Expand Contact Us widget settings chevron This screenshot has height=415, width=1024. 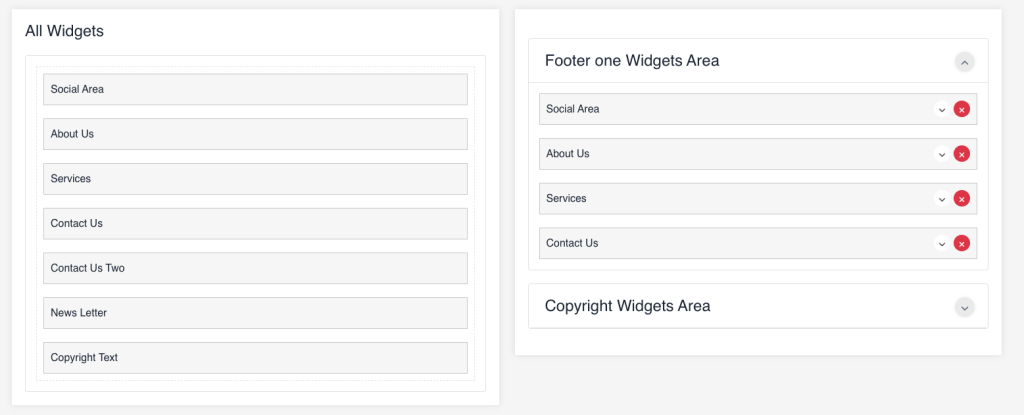[x=942, y=243]
